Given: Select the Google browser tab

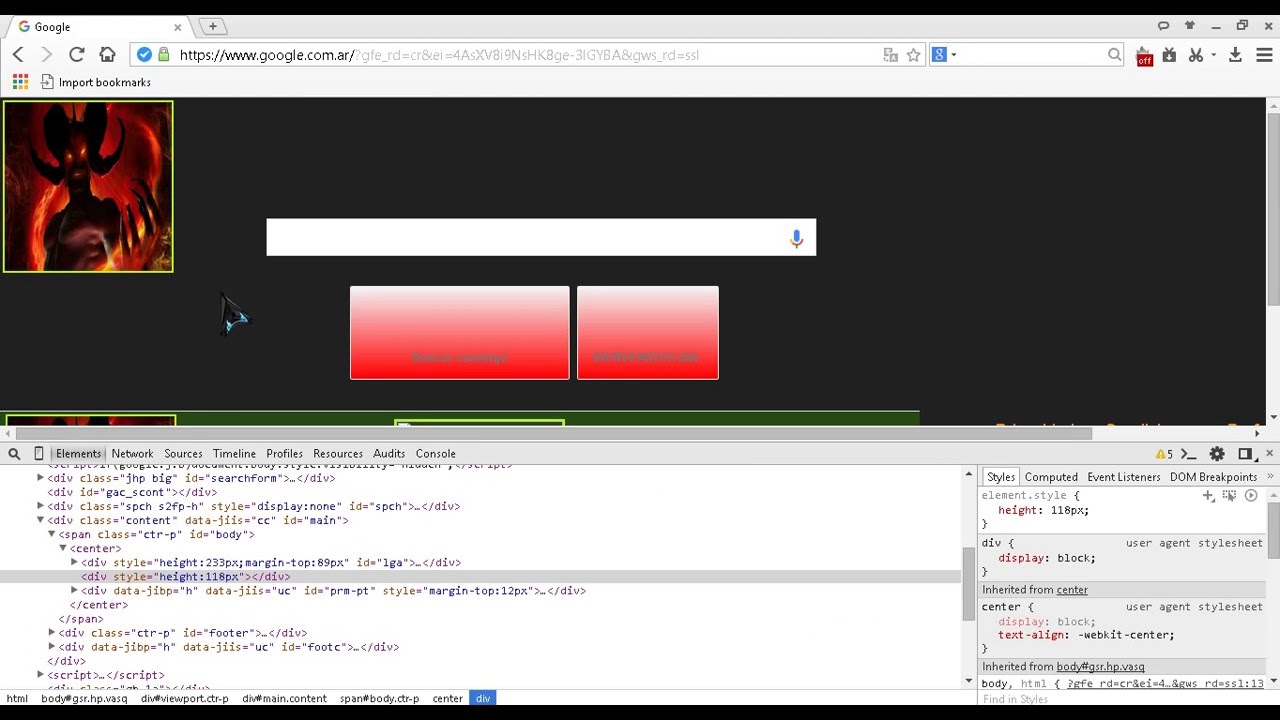Looking at the screenshot, I should pos(100,27).
